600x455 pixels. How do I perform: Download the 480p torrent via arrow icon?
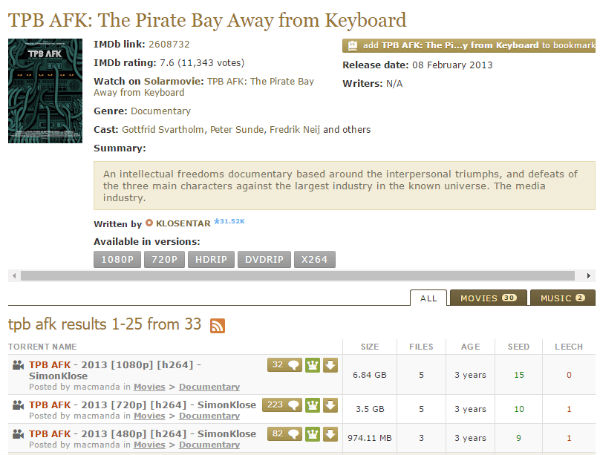(x=330, y=434)
